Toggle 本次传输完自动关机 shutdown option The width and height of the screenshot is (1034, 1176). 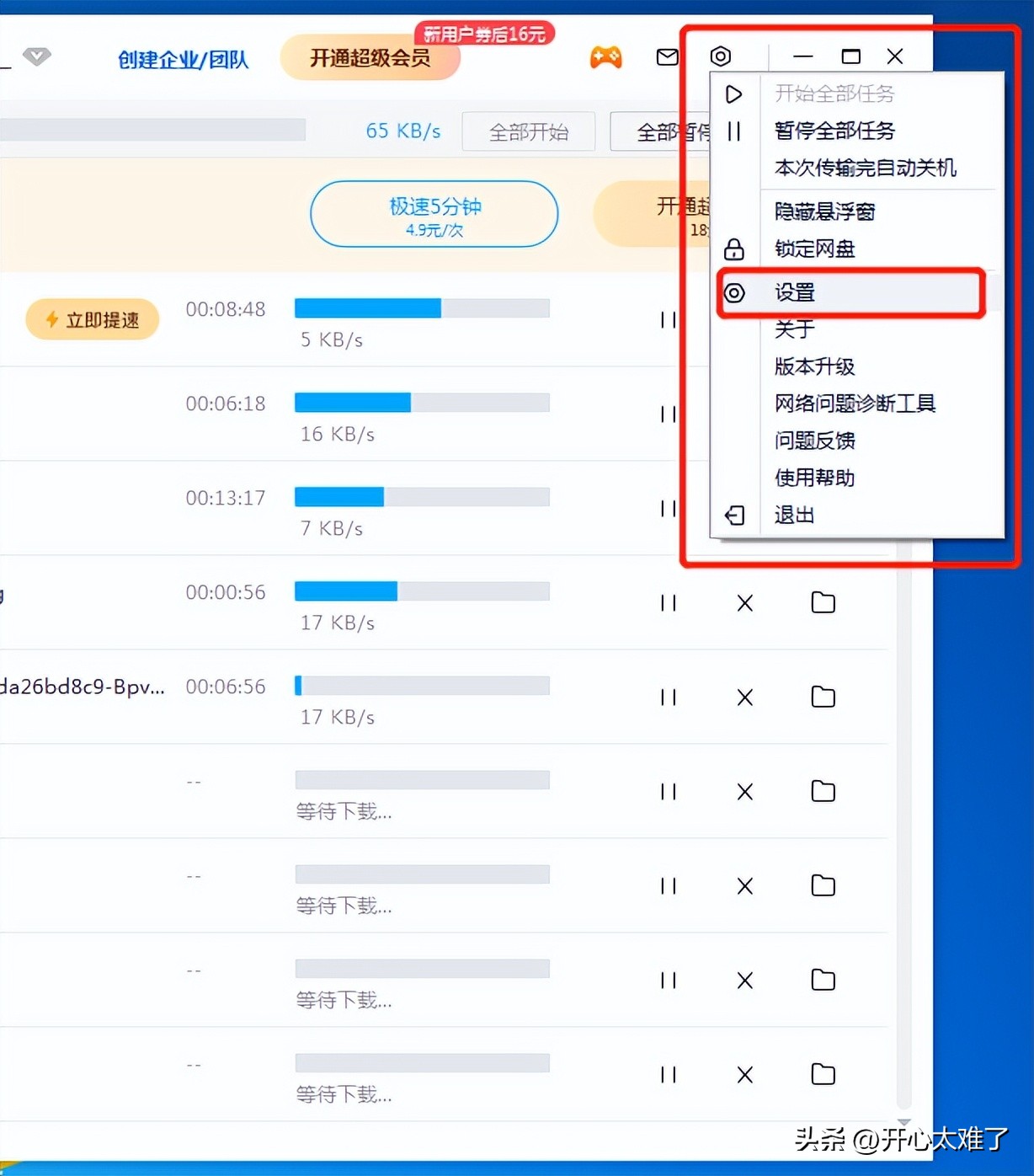(x=865, y=168)
